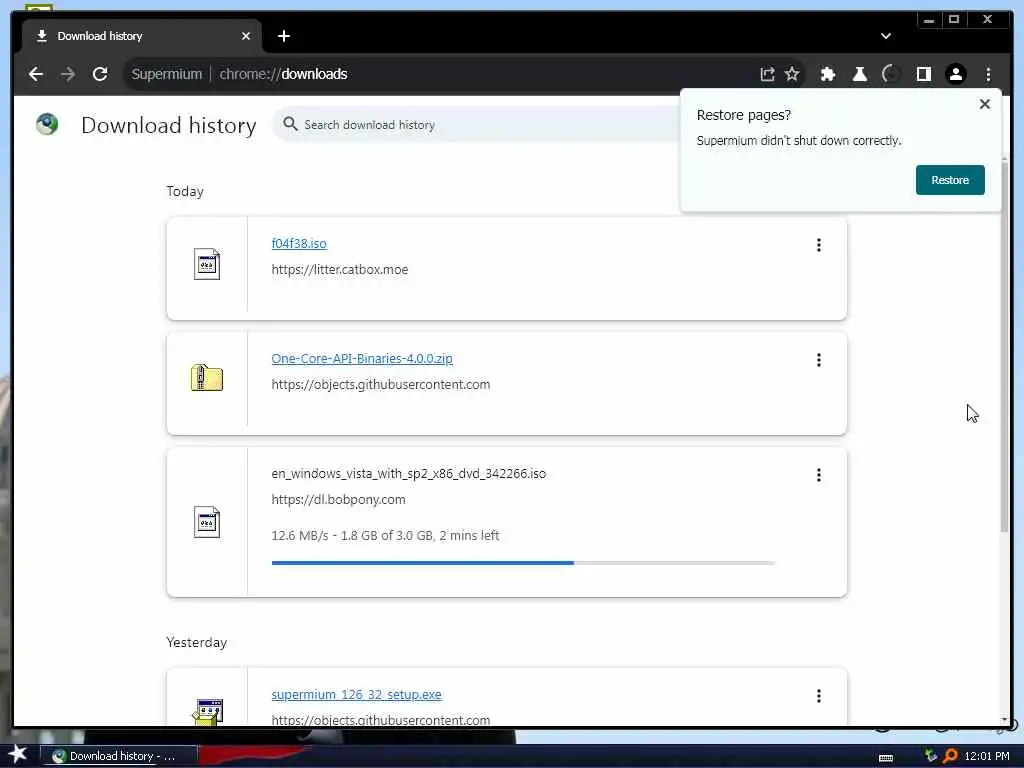Click the forward navigation arrow
1024x768 pixels.
[68, 74]
